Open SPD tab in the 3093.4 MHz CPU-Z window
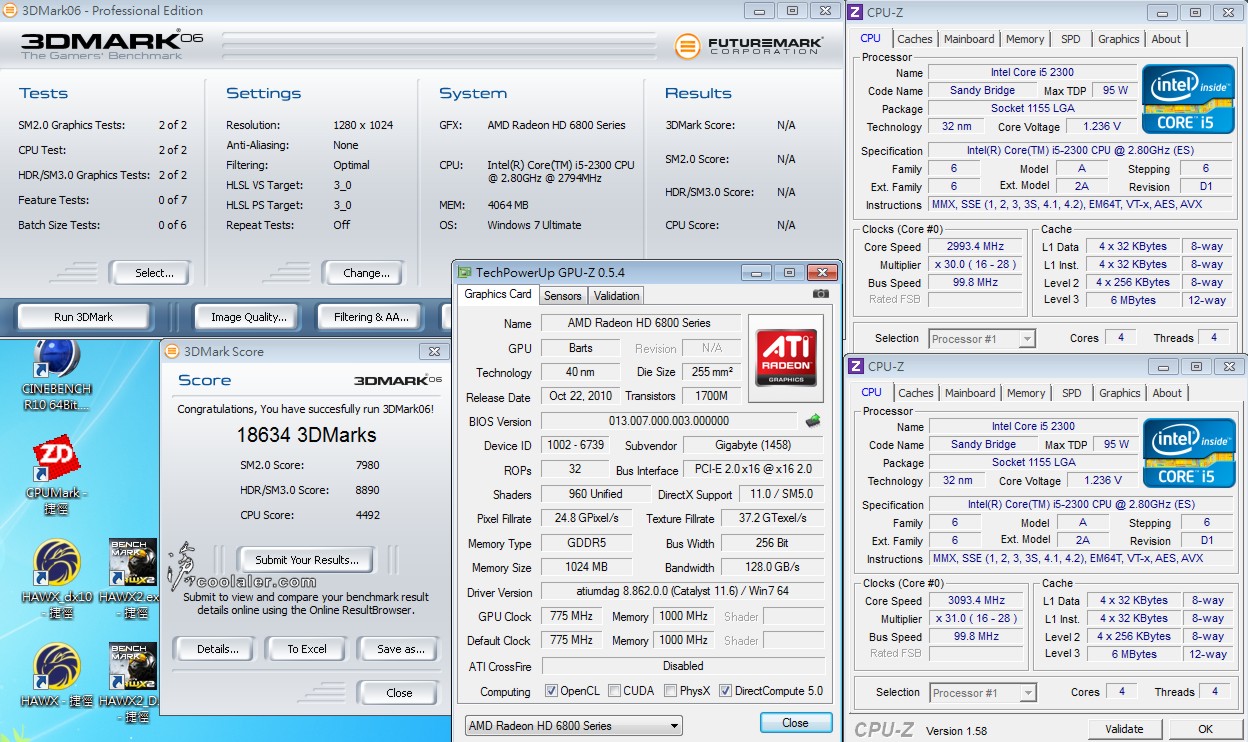The image size is (1248, 742). (x=1072, y=393)
